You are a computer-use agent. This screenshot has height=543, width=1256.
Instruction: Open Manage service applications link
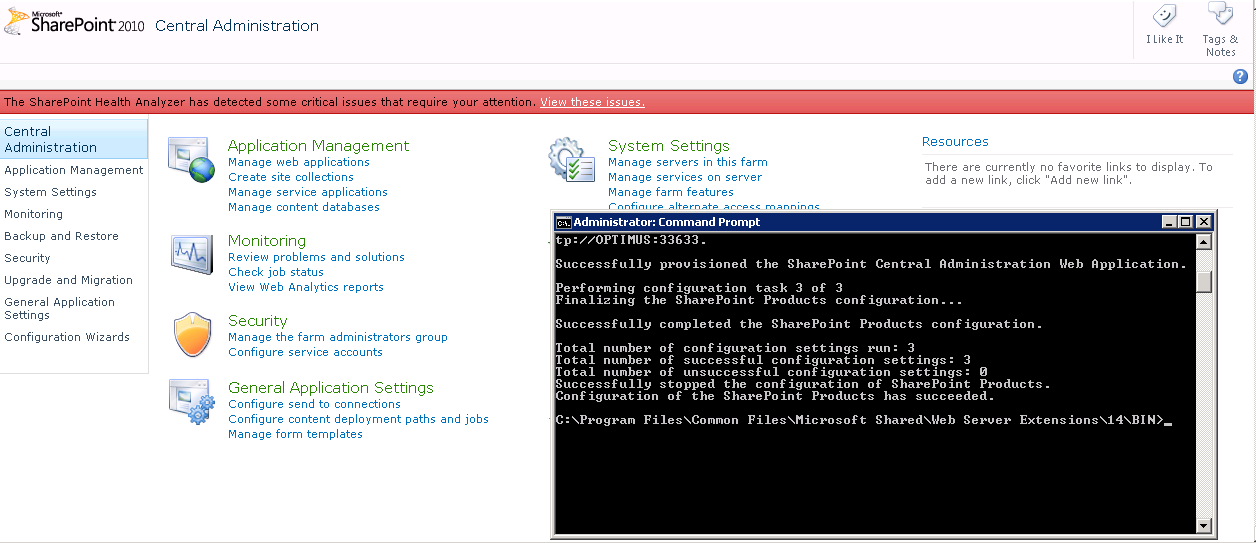308,192
